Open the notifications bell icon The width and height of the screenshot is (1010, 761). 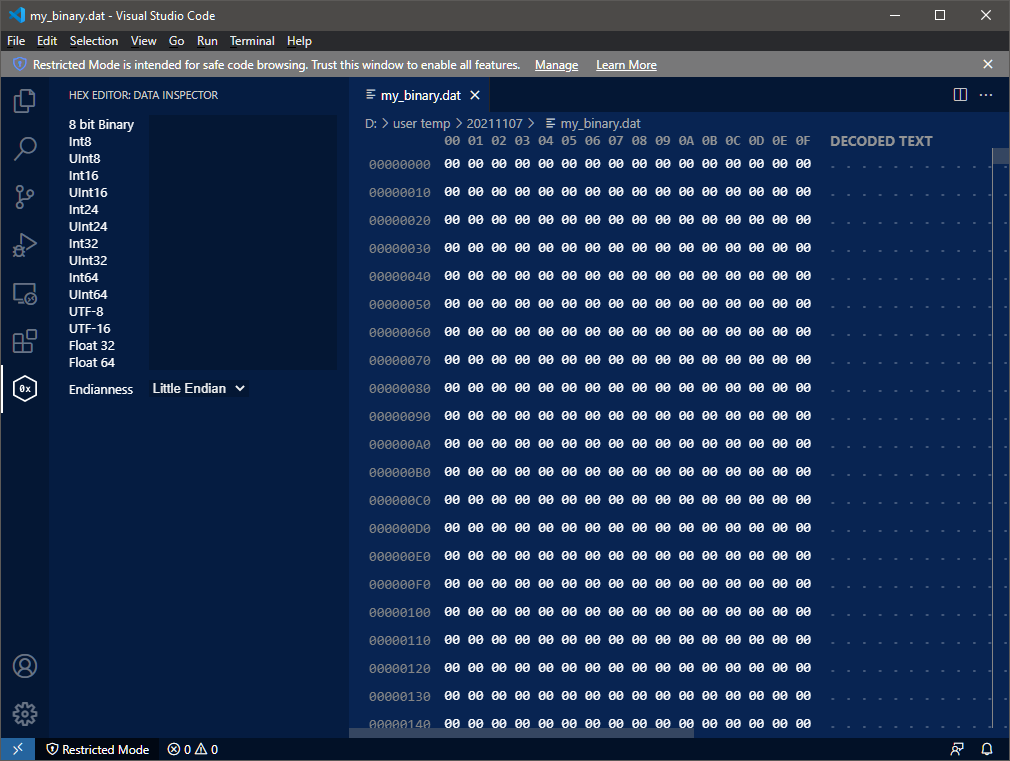point(987,749)
